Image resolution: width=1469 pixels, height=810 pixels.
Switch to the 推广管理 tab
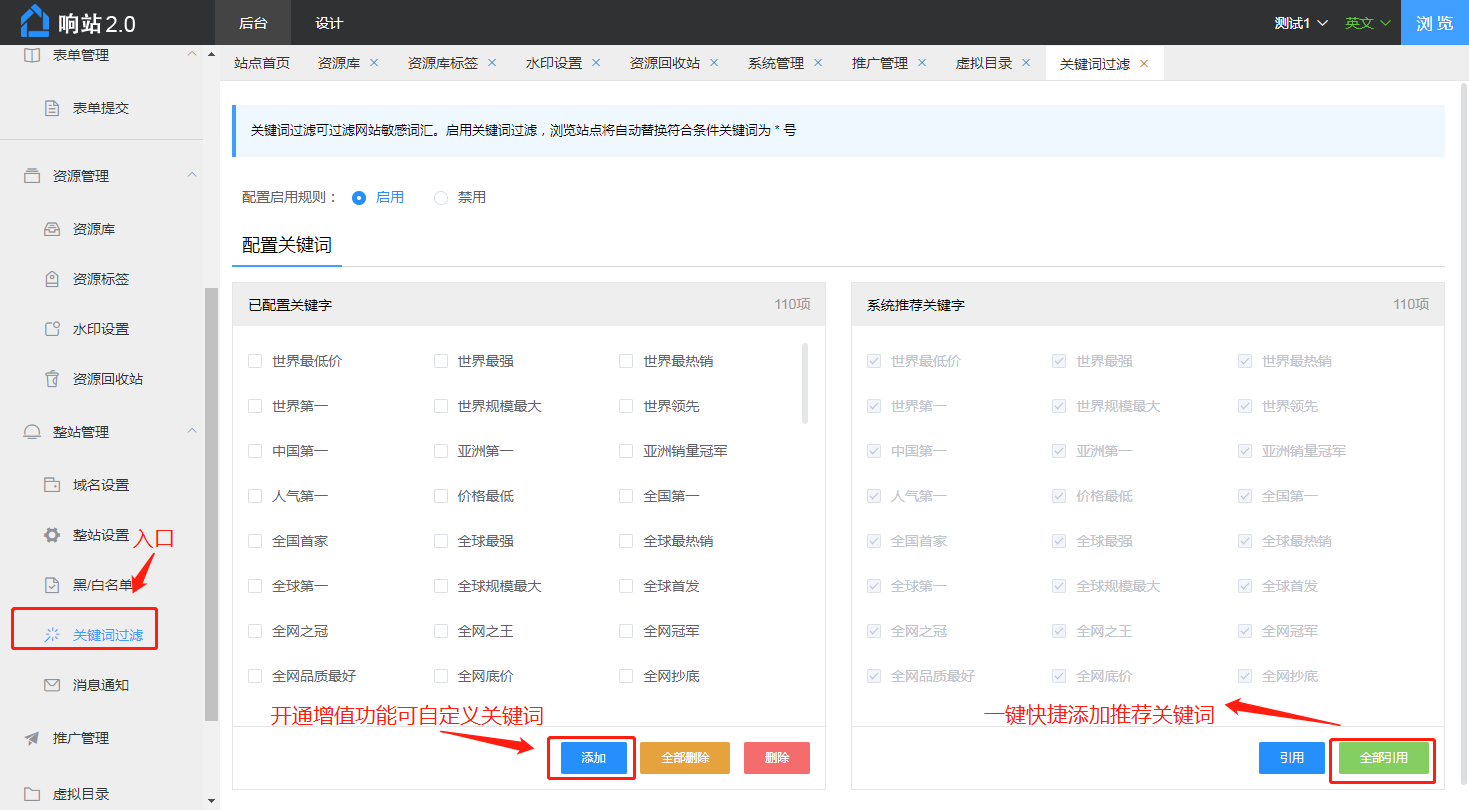879,63
